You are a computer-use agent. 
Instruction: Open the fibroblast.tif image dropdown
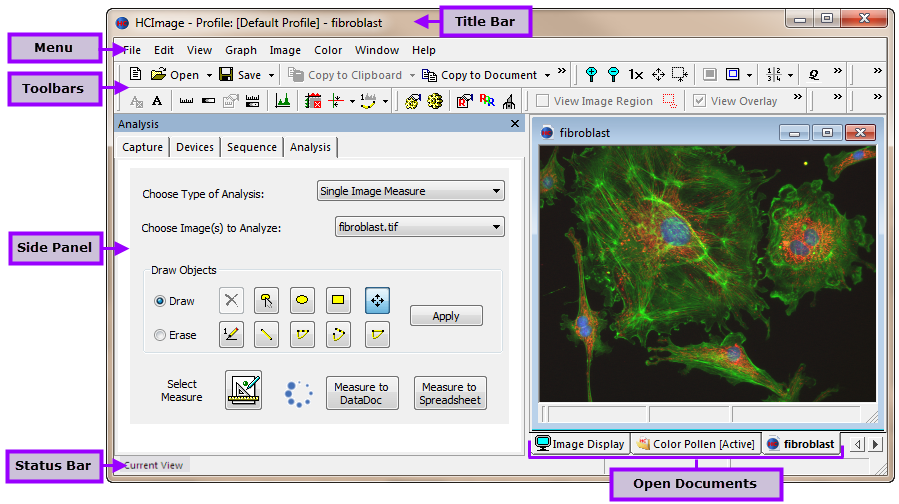pyautogui.click(x=420, y=226)
